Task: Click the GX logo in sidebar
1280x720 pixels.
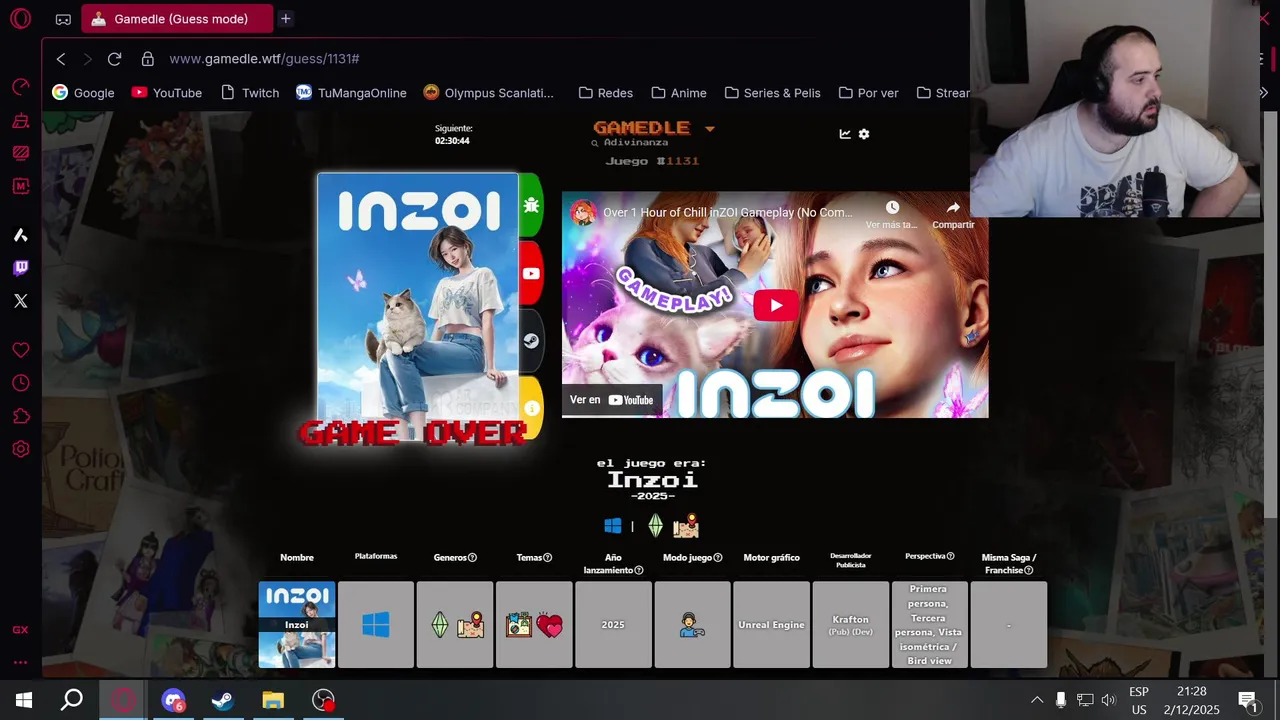Action: click(x=20, y=630)
